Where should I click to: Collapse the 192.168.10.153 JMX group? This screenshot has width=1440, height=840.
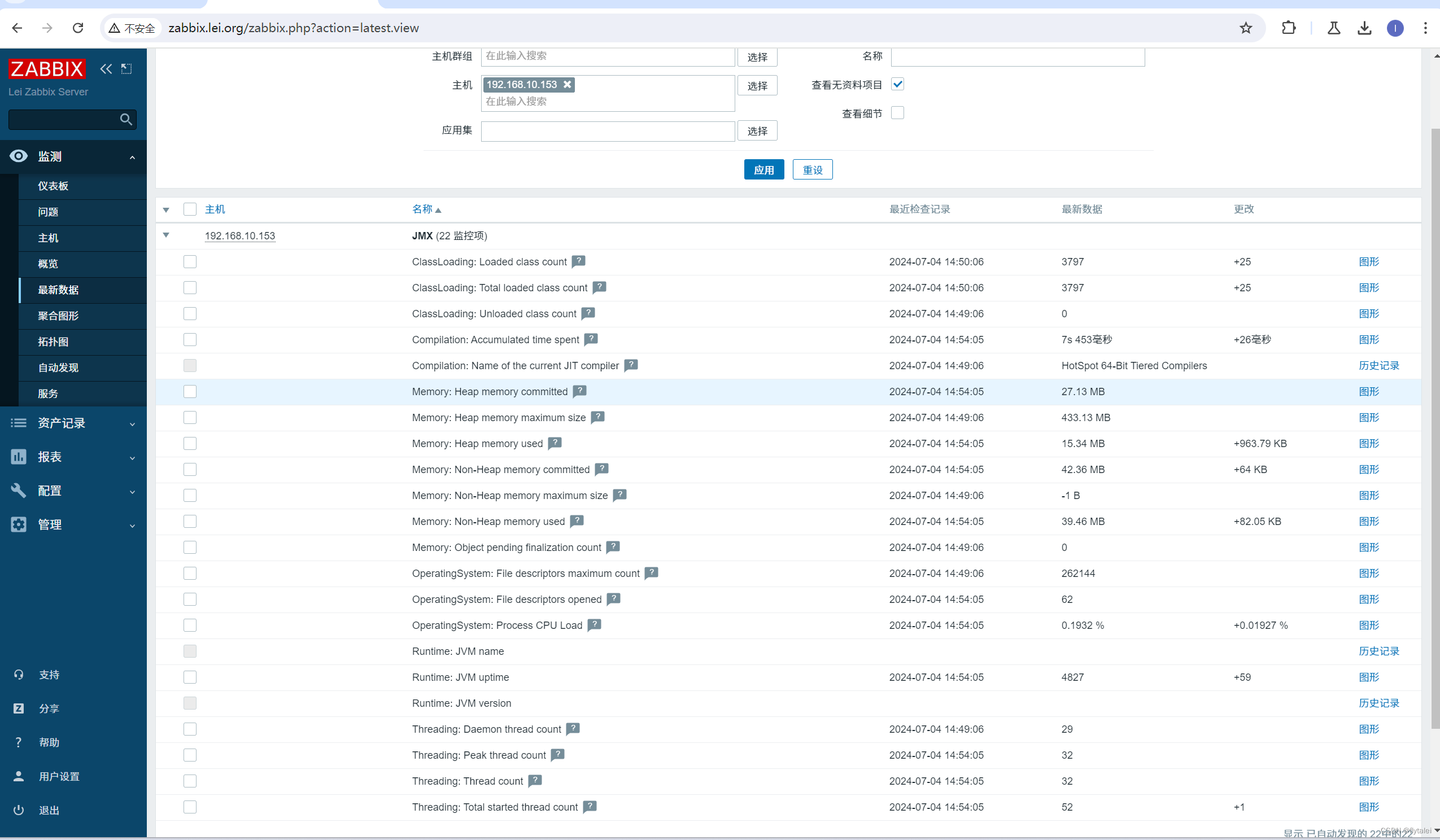point(165,235)
